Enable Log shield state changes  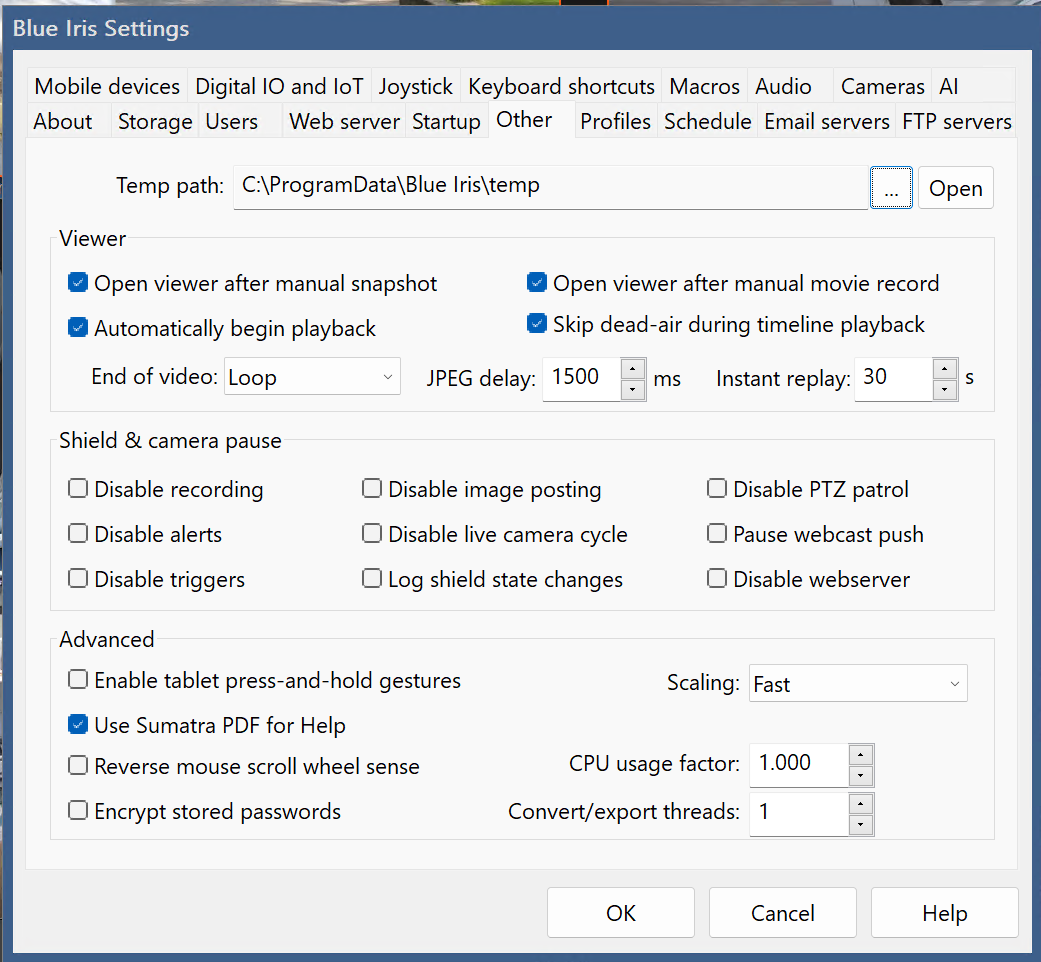click(x=372, y=579)
